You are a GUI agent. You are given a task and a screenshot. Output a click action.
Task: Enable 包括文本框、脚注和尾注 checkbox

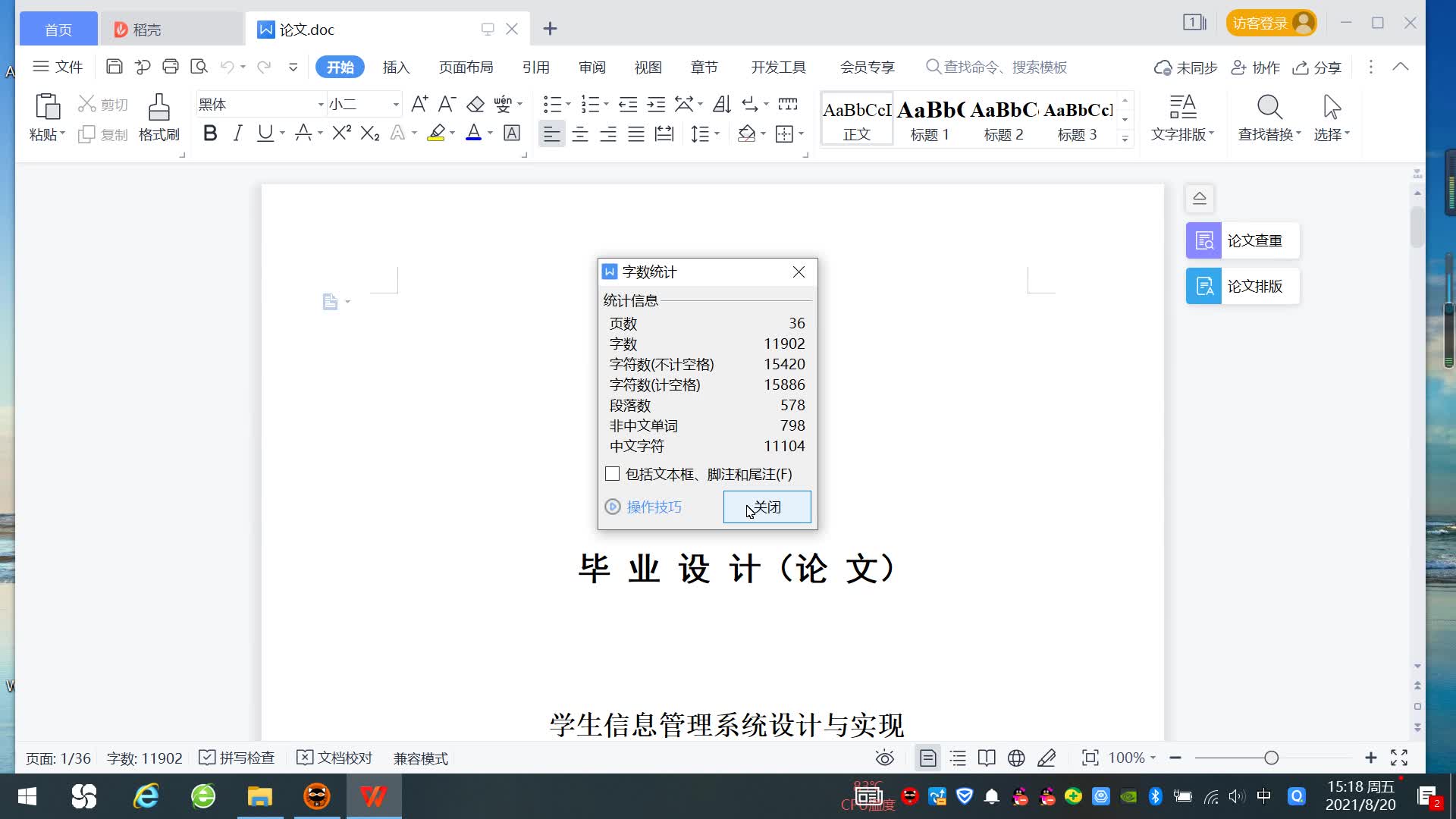(613, 474)
